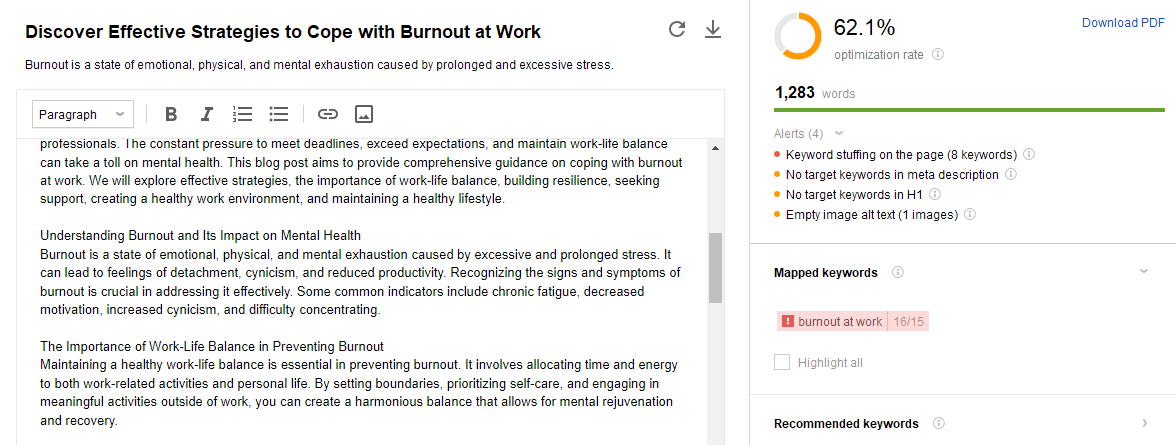This screenshot has height=445, width=1176.
Task: Click the editor's vertical scrollbar thumb
Action: pos(716,268)
